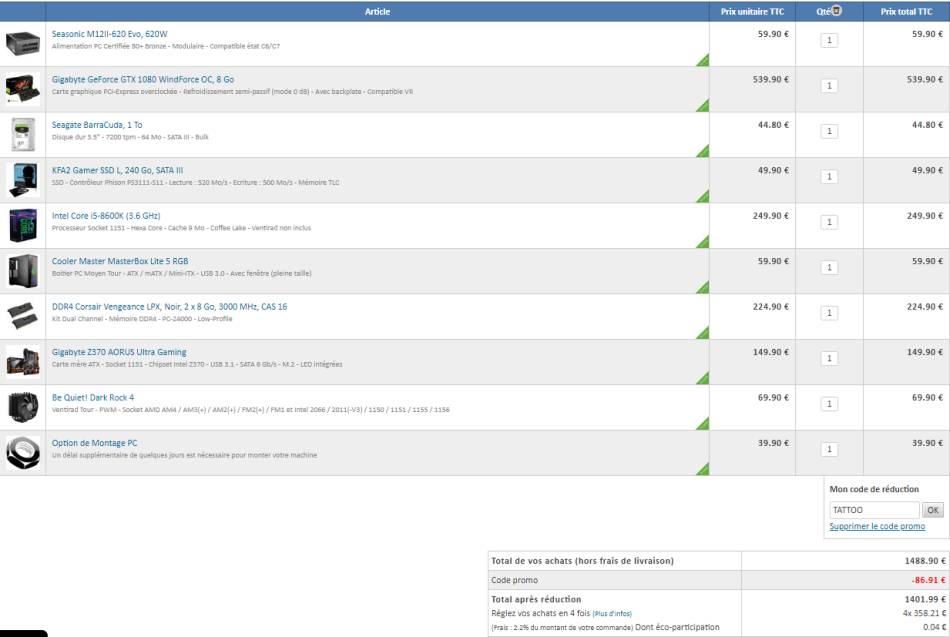Edit the quantity for Corsair Vengeance LPX

point(829,313)
